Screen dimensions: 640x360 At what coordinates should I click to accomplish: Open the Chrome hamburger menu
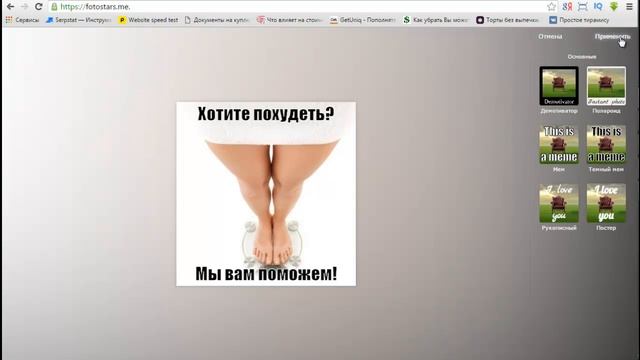[629, 7]
